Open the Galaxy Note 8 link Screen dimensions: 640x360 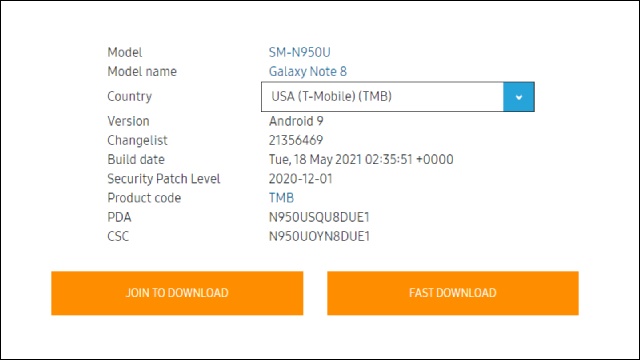click(x=308, y=71)
